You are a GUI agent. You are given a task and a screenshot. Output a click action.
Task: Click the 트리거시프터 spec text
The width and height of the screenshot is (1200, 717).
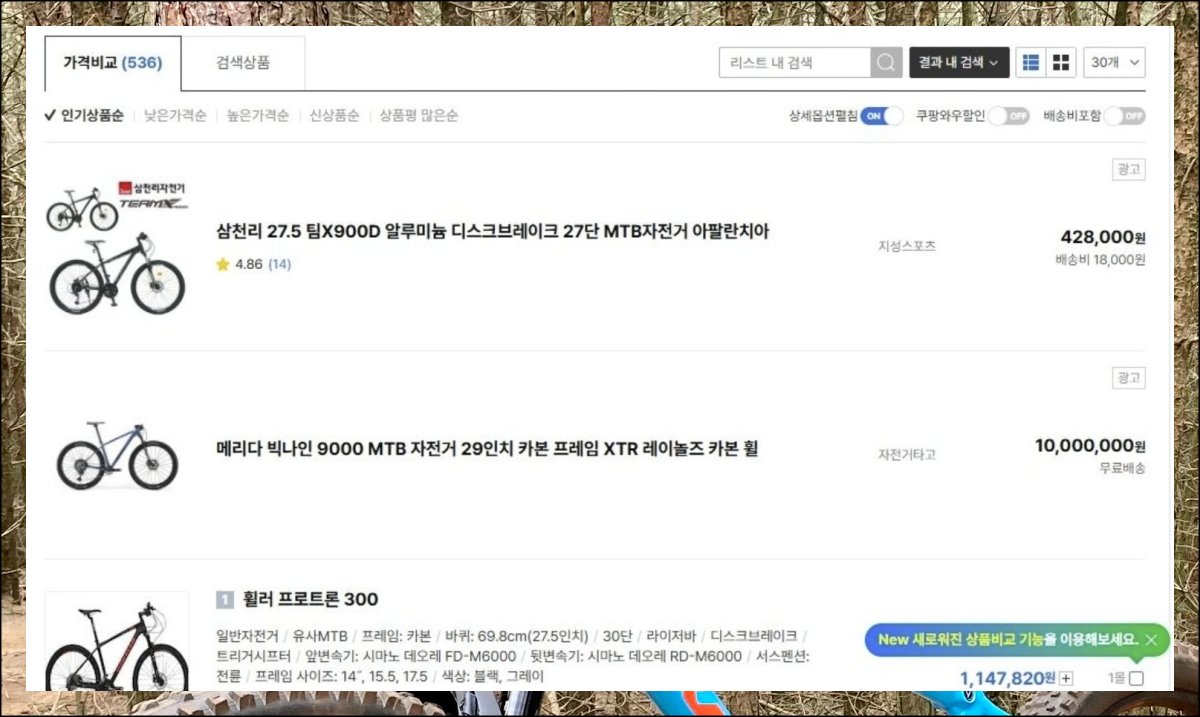click(253, 657)
